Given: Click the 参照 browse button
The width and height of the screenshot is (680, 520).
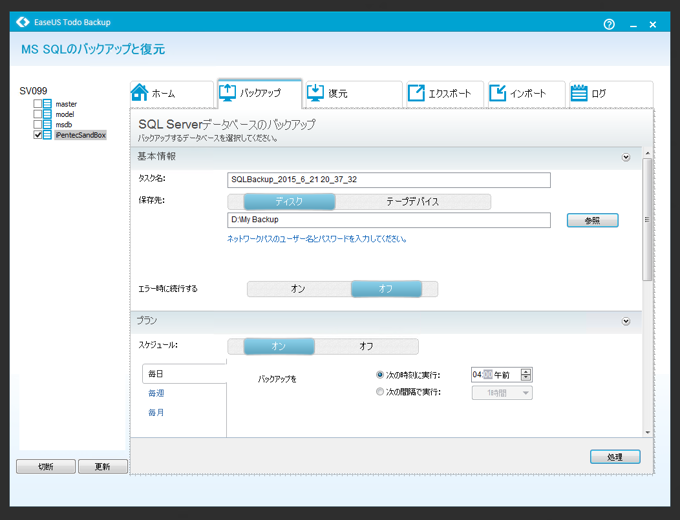Looking at the screenshot, I should pyautogui.click(x=592, y=220).
